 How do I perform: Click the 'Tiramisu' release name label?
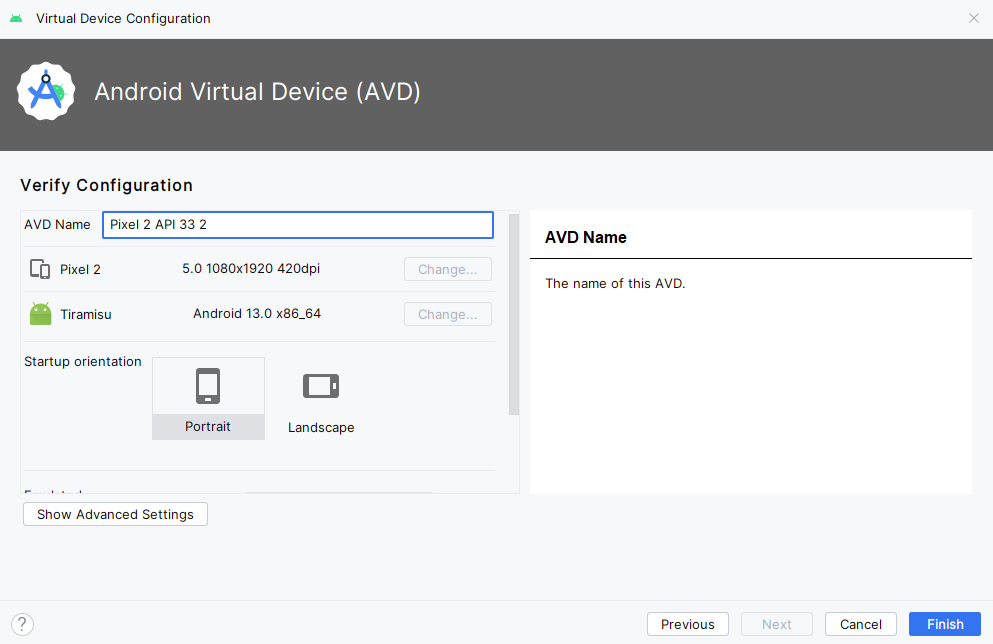point(85,314)
